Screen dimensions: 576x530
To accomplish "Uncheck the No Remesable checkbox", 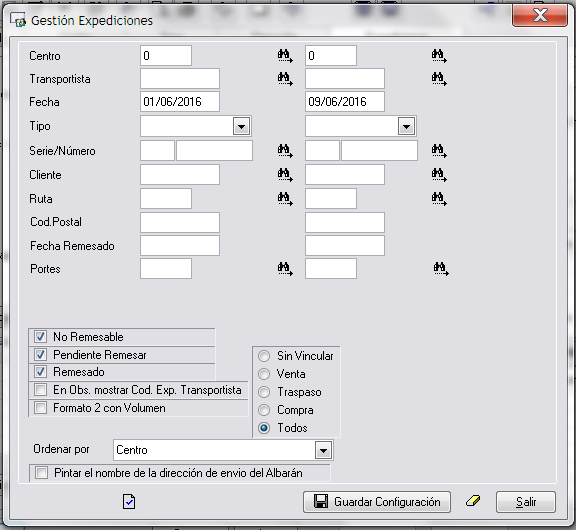I will tap(40, 336).
